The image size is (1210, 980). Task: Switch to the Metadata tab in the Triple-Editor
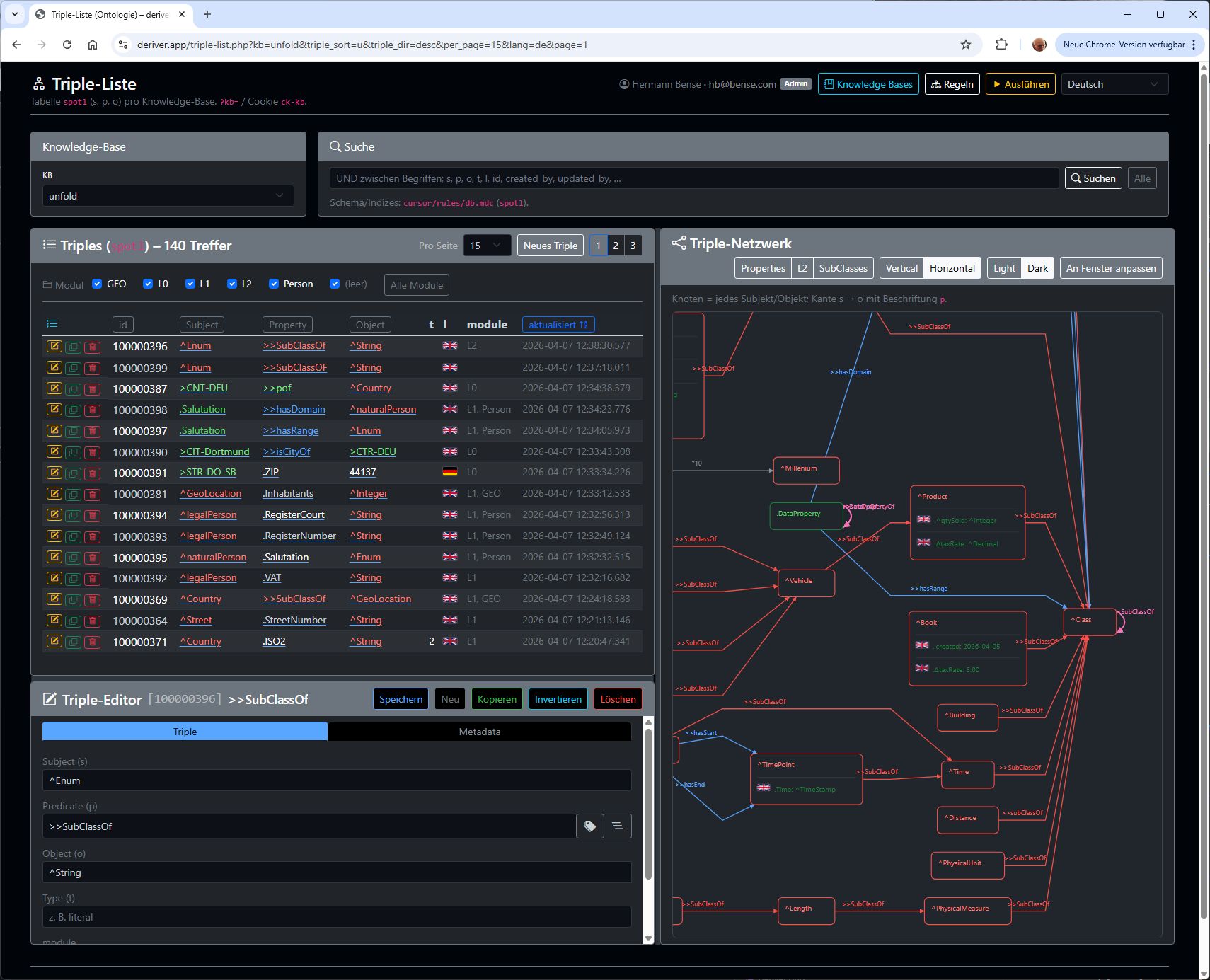click(479, 732)
